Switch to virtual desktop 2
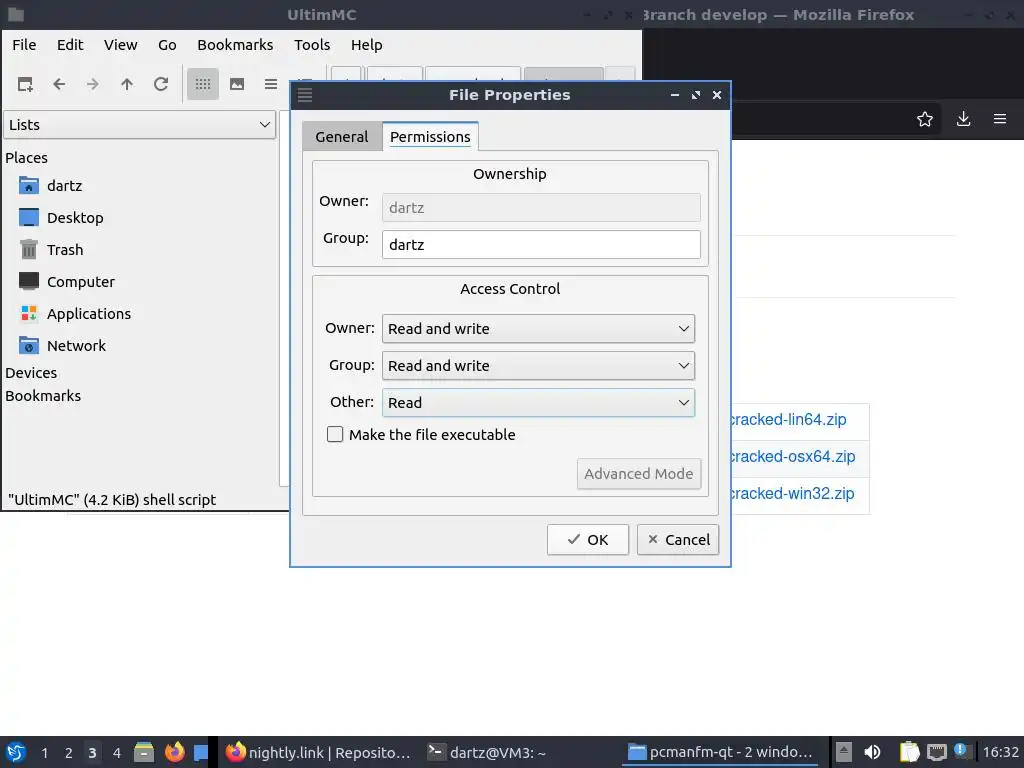Image resolution: width=1024 pixels, height=768 pixels. pyautogui.click(x=68, y=753)
